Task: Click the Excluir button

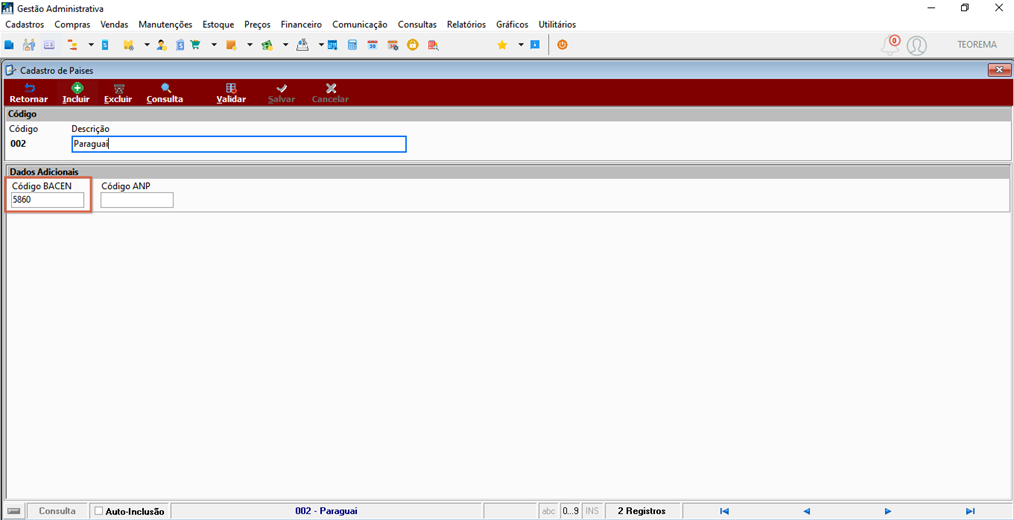Action: [x=118, y=93]
